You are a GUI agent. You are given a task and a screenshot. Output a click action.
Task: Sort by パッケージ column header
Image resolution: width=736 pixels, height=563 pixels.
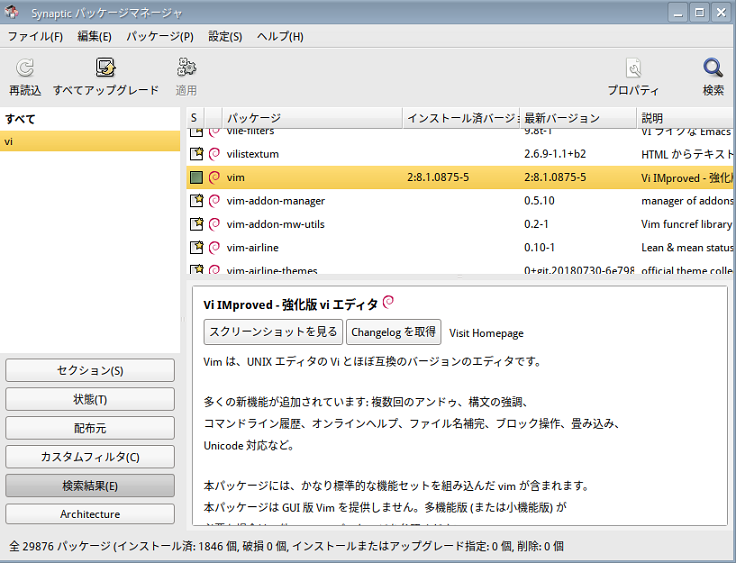[x=312, y=117]
